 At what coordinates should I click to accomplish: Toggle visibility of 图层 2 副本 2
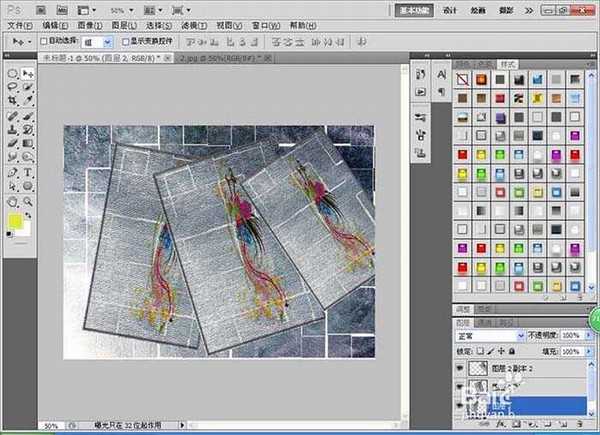(459, 368)
